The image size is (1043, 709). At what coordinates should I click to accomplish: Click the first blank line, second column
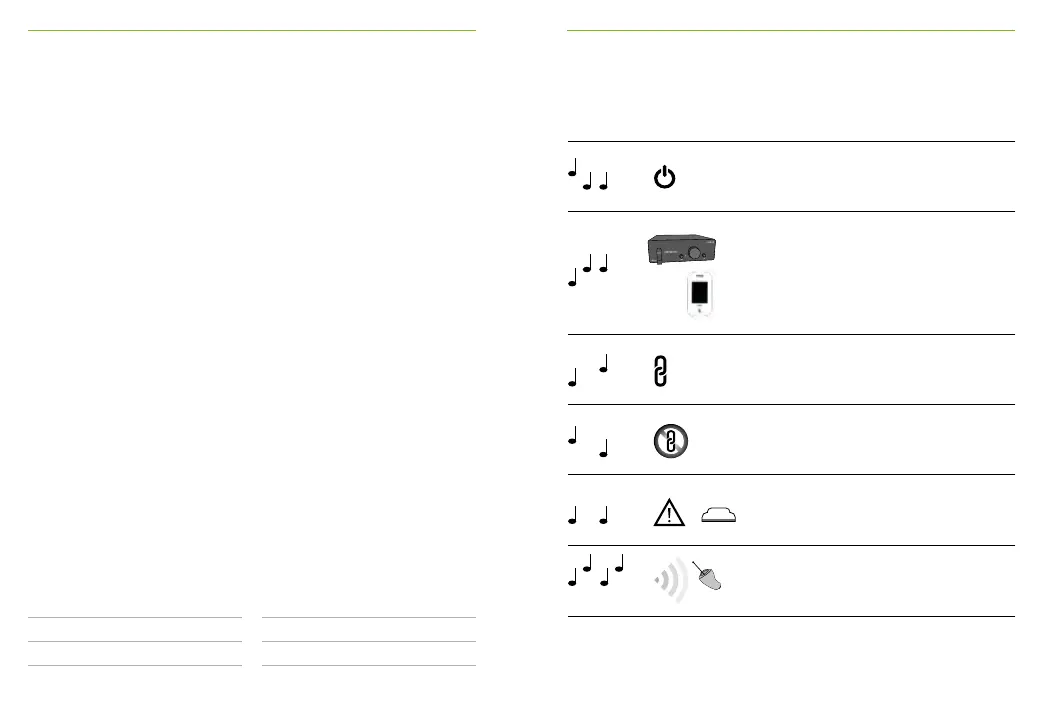click(x=369, y=617)
